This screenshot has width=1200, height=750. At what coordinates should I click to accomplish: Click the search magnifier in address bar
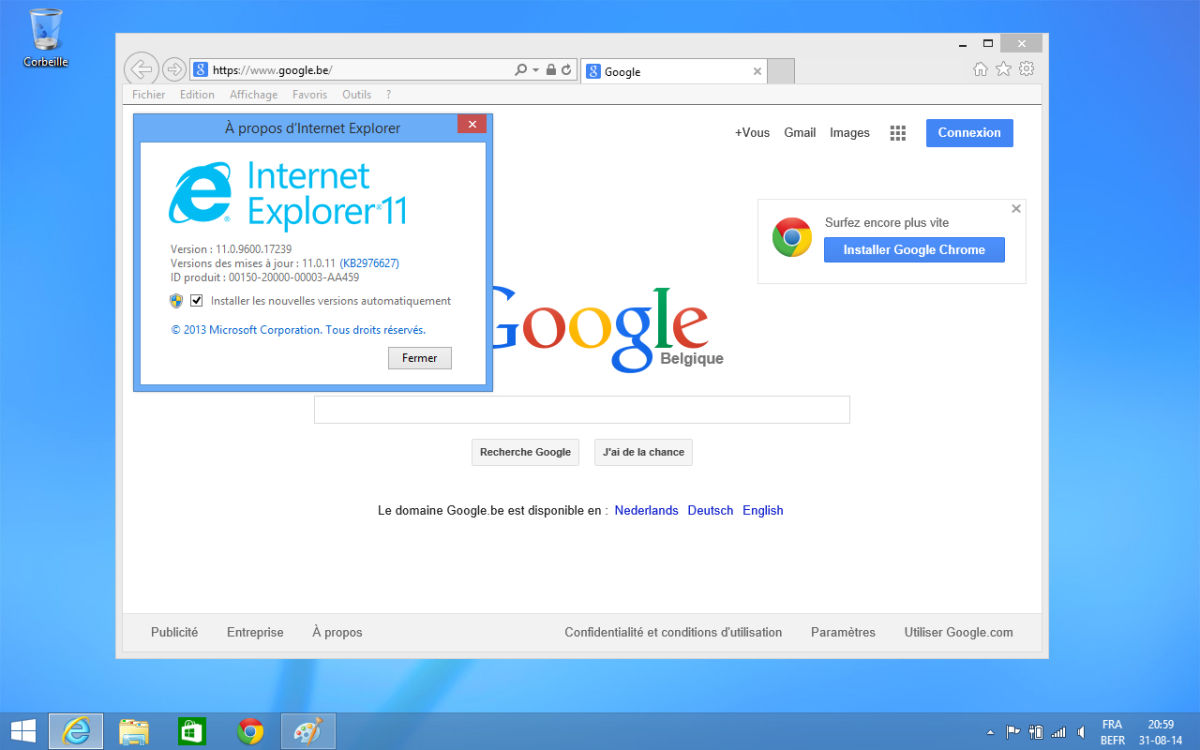520,70
